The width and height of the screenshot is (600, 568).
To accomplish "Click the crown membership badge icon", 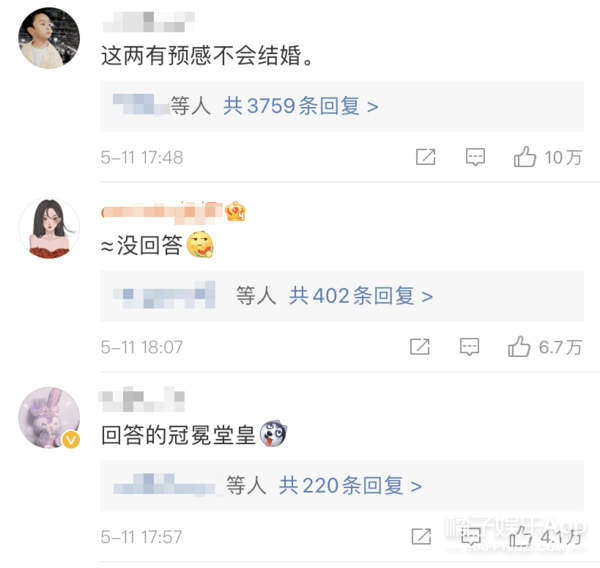I will point(235,211).
